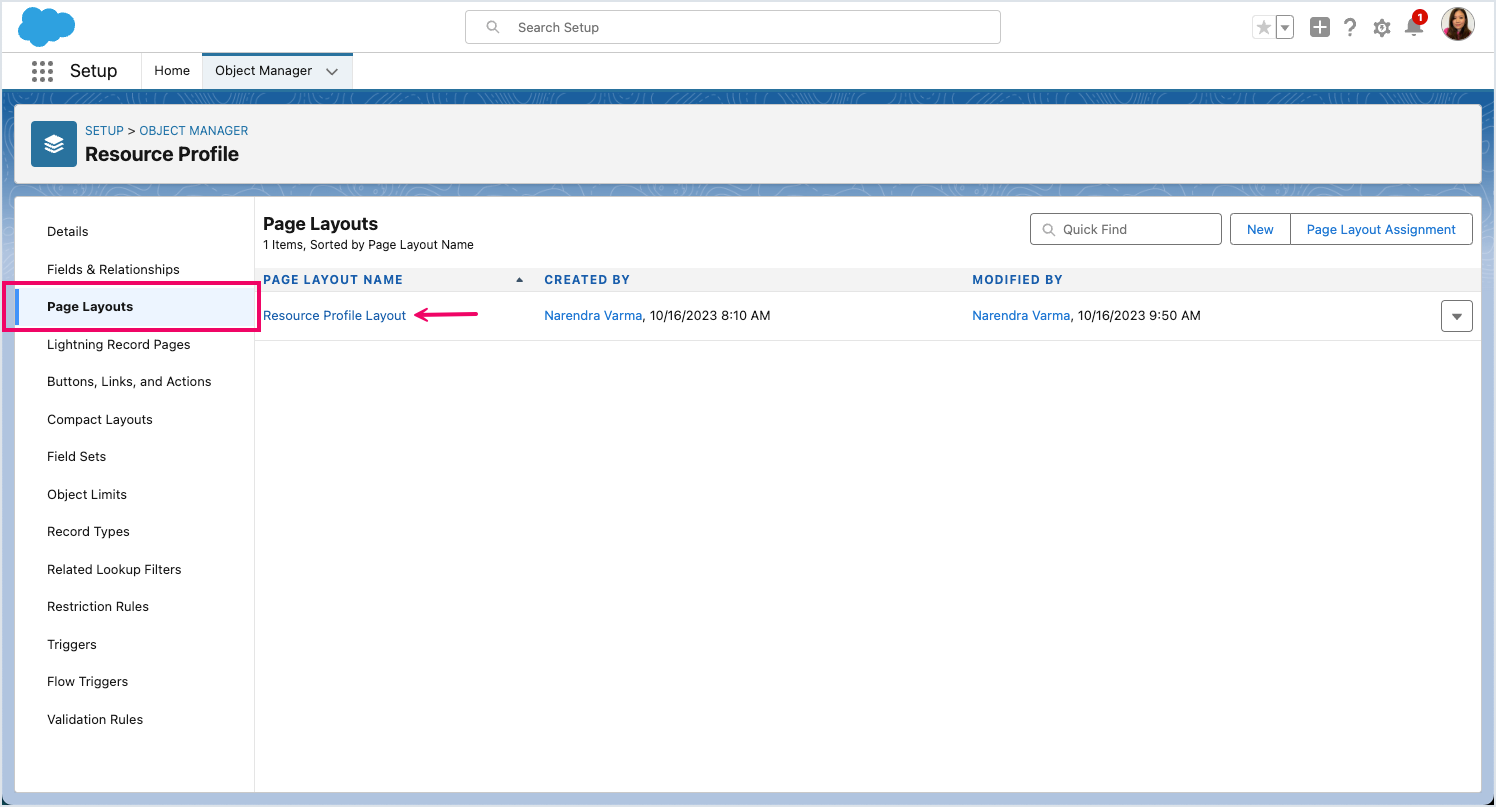The height and width of the screenshot is (807, 1496).
Task: Click the Favorites star icon
Action: pos(1263,28)
